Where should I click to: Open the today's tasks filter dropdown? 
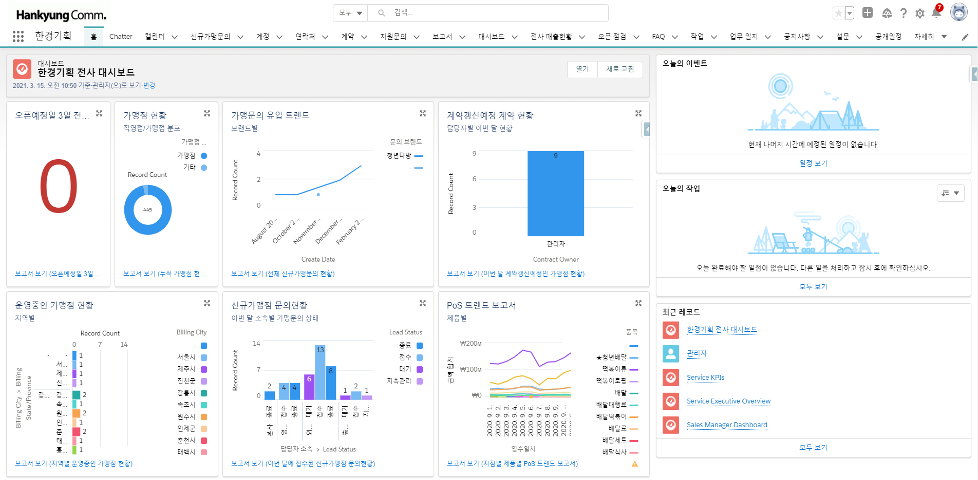click(x=950, y=192)
